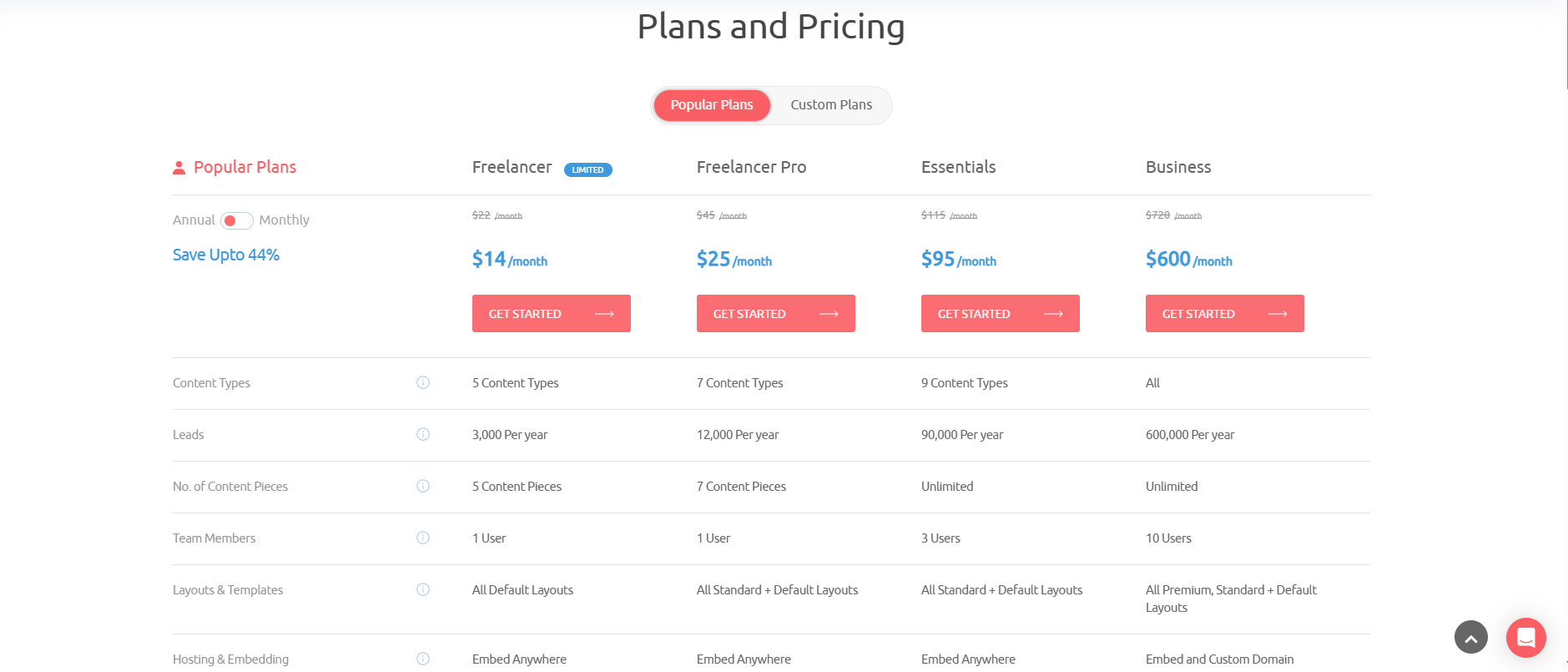Screen dimensions: 1568x672
Task: Click the Popular Plans section heading
Action: (x=245, y=167)
